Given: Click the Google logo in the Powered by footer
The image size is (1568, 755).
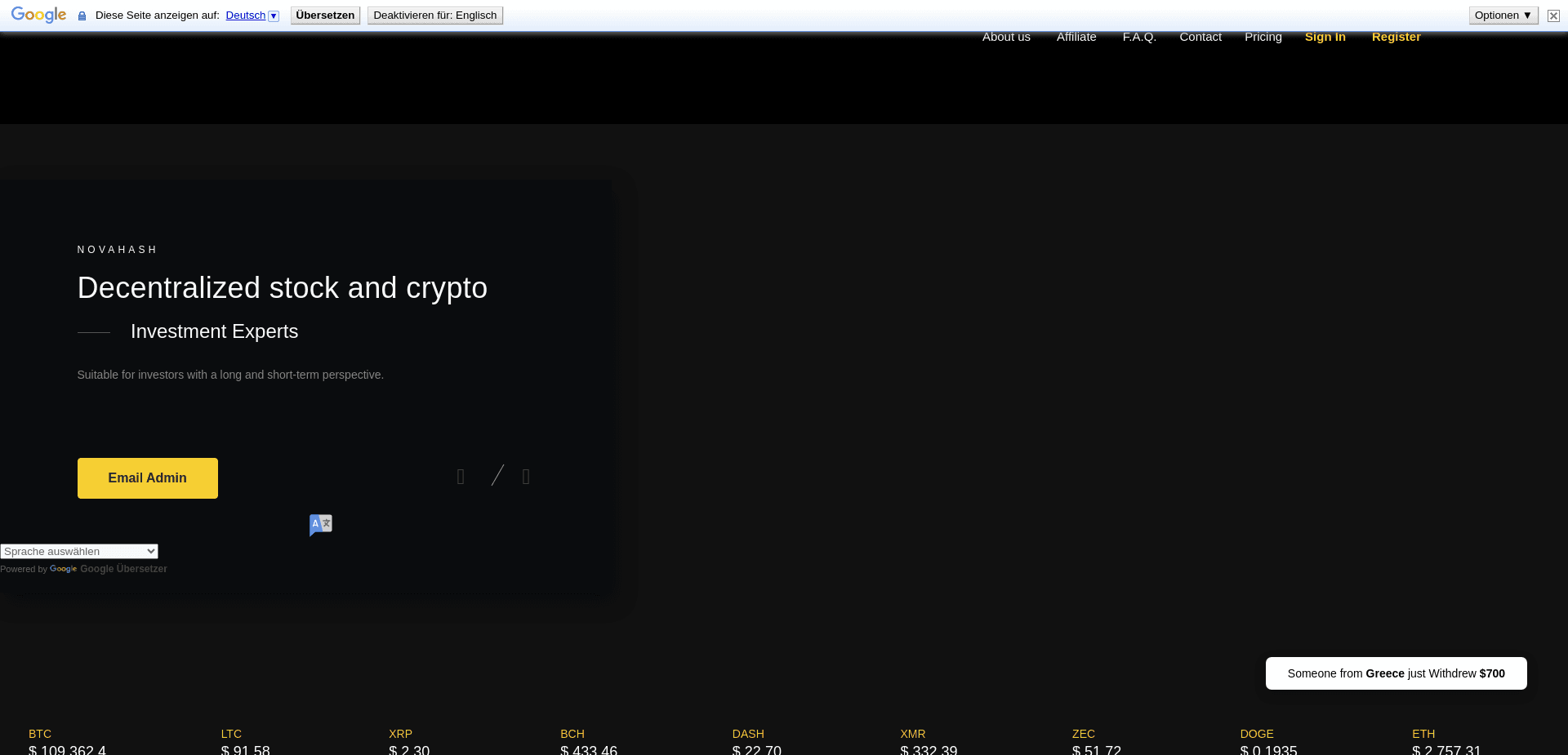Looking at the screenshot, I should 62,569.
